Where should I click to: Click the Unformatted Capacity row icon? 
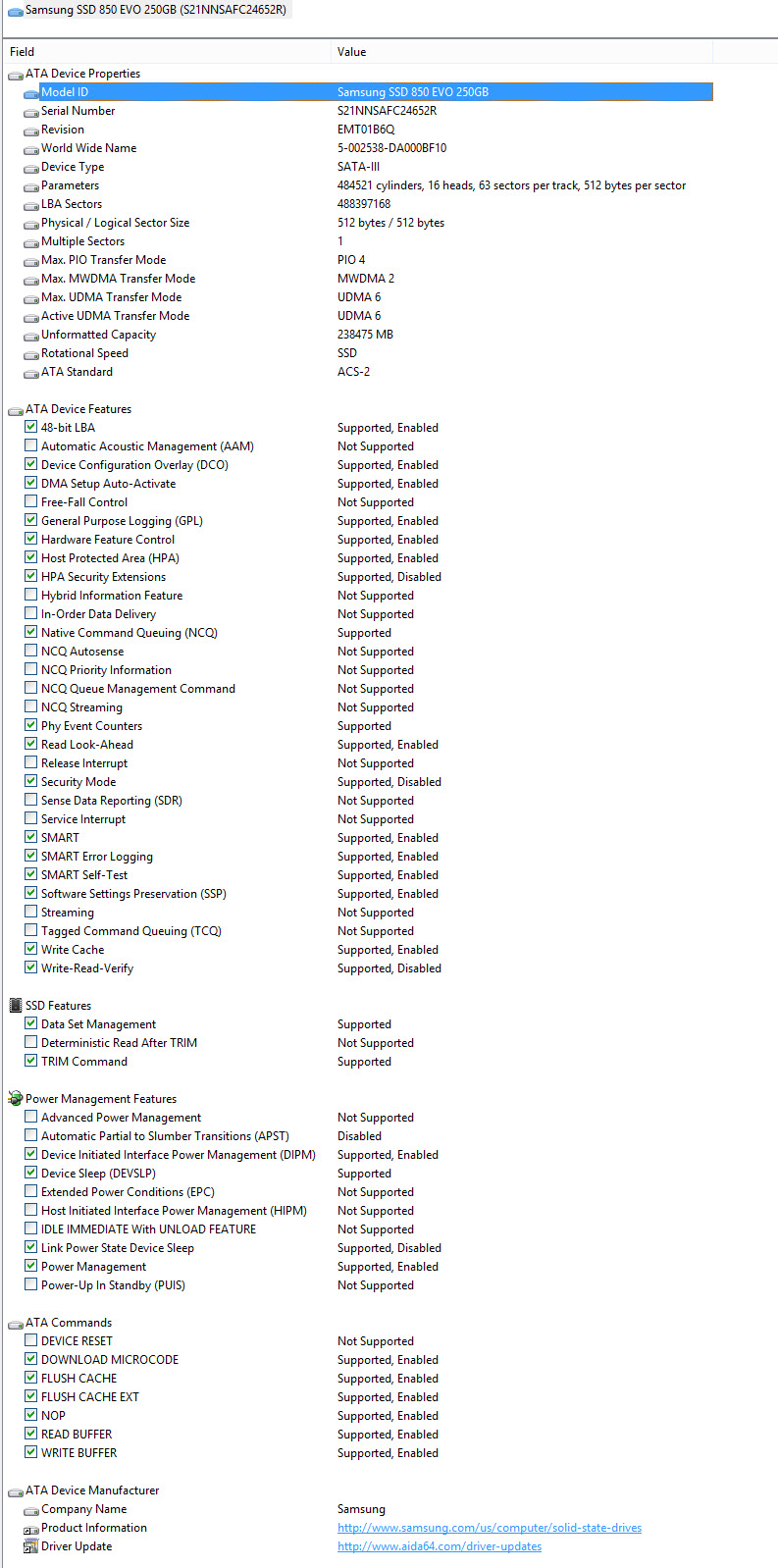coord(31,336)
